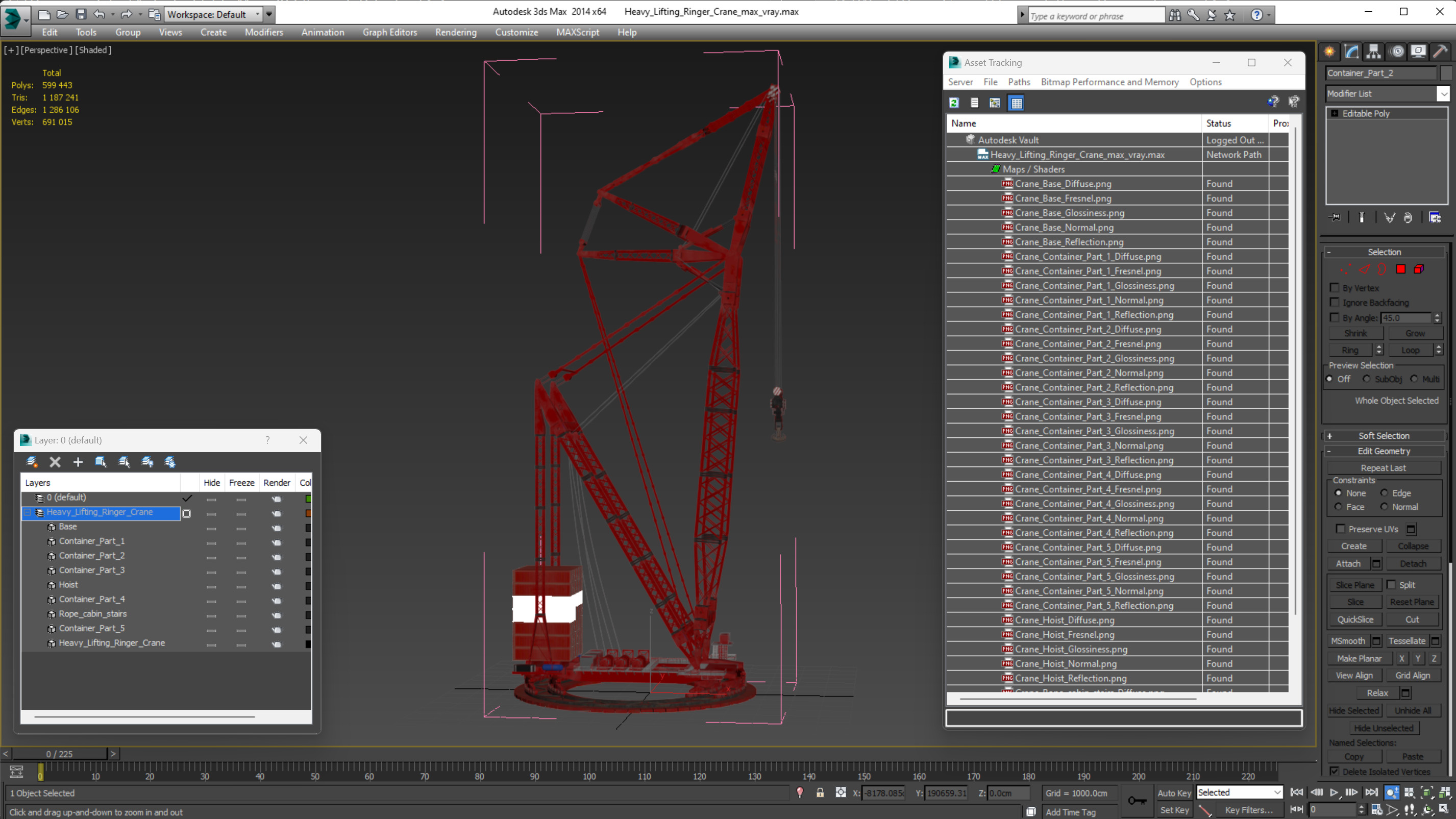
Task: Open the Rendering menu
Action: pyautogui.click(x=456, y=32)
